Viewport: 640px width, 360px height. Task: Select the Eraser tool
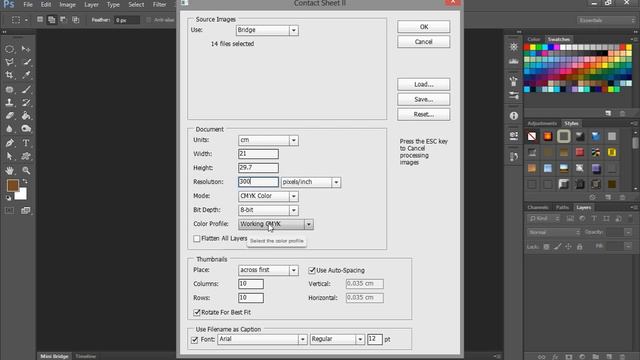[9, 116]
